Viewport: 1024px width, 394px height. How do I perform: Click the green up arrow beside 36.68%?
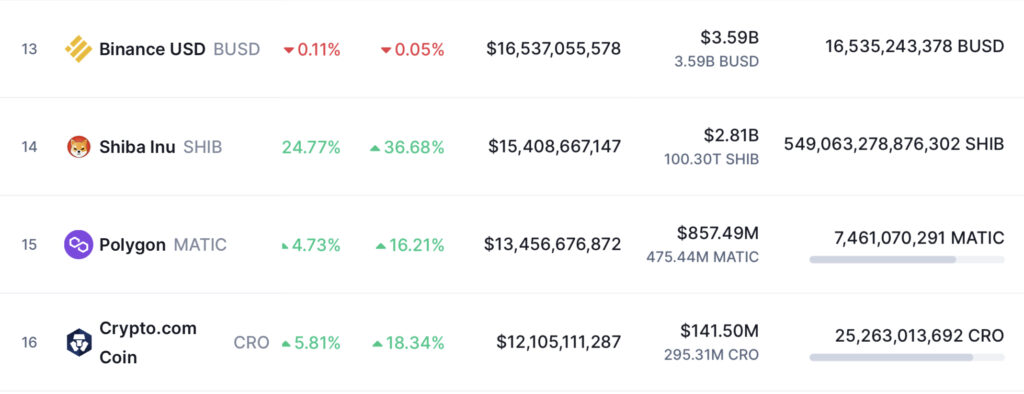click(375, 148)
